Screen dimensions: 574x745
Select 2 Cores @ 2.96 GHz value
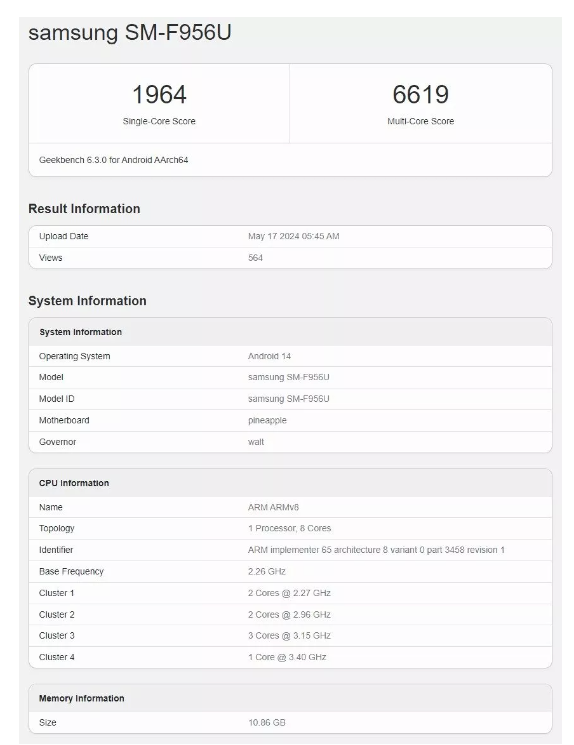click(289, 614)
